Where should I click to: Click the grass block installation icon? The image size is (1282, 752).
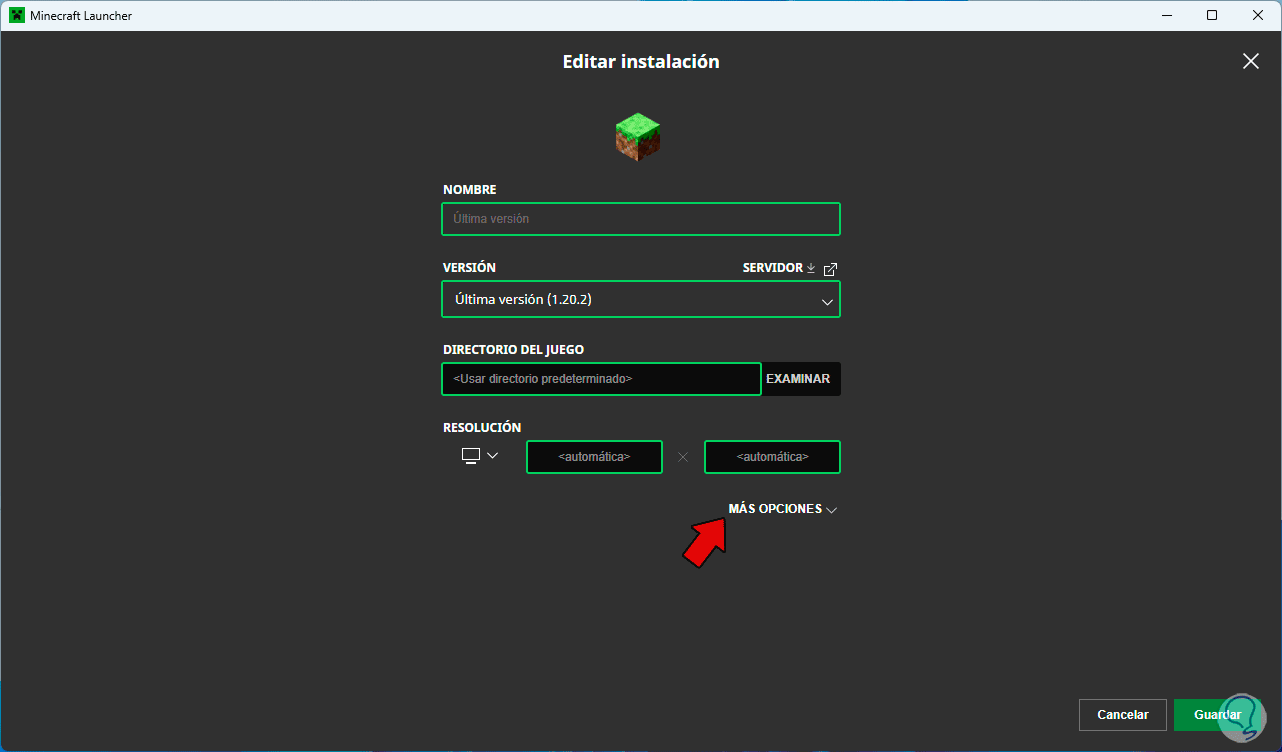click(638, 137)
